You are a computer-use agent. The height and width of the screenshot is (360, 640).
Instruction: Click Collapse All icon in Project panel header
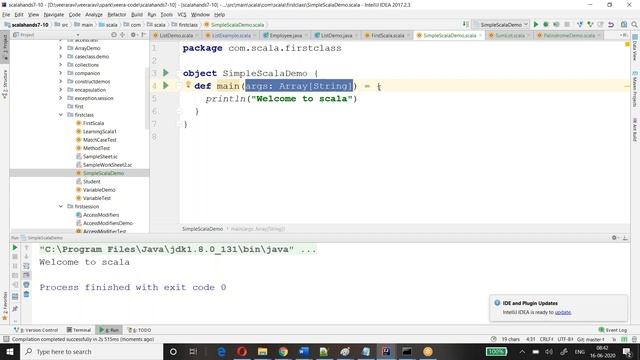point(122,35)
